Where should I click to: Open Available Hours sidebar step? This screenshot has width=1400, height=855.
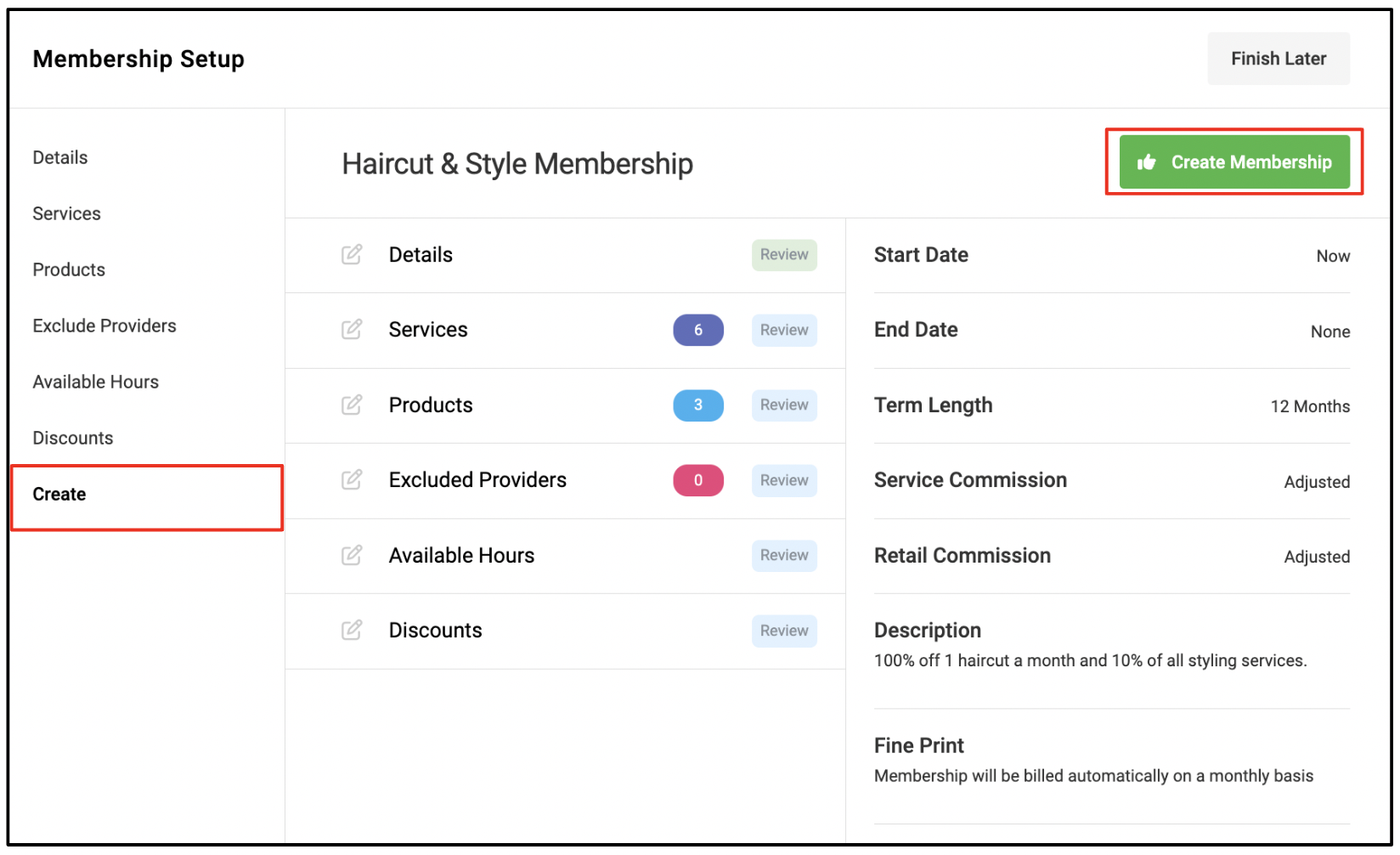click(96, 382)
